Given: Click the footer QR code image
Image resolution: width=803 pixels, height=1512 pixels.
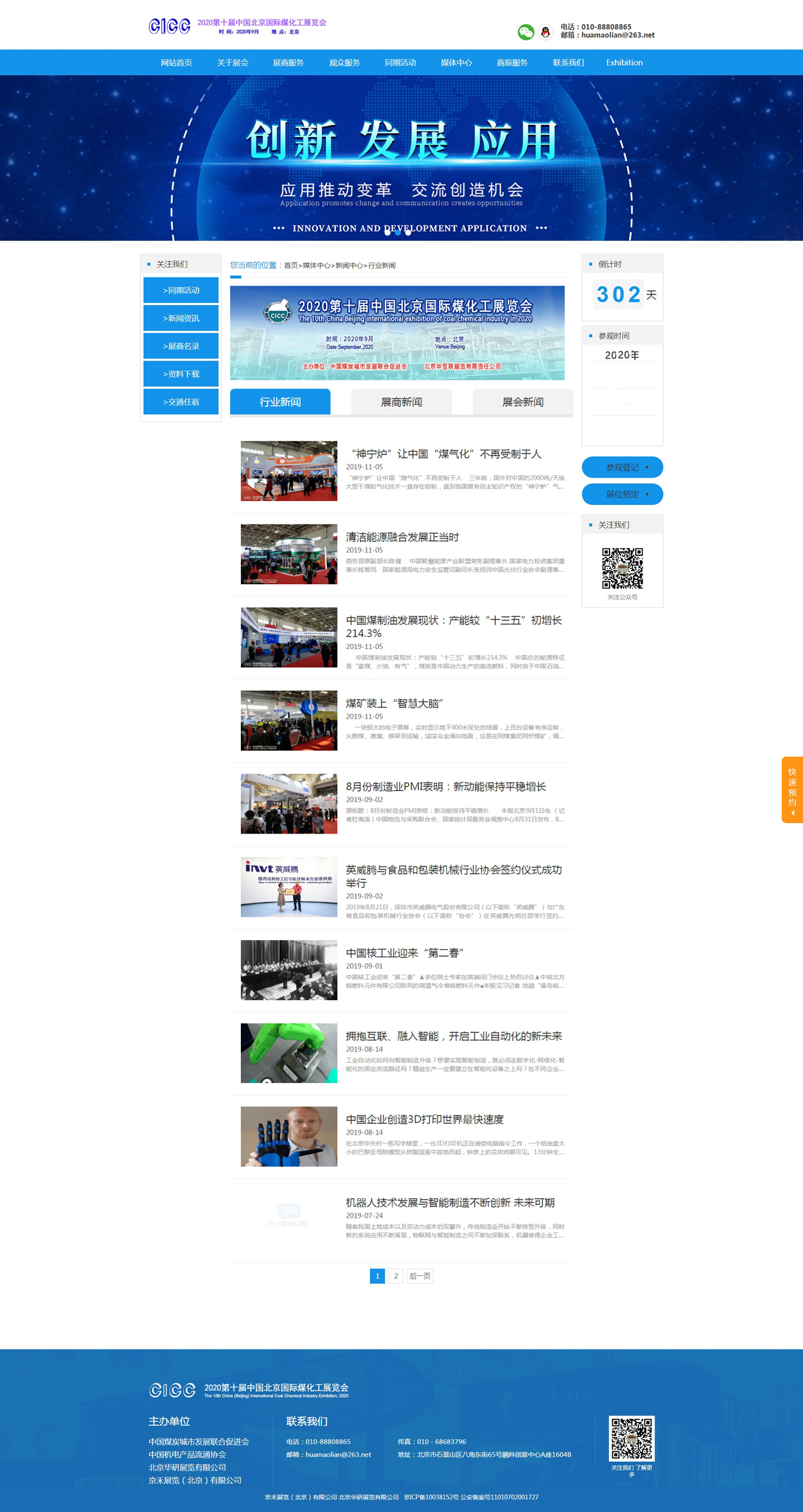Looking at the screenshot, I should click(x=631, y=1438).
